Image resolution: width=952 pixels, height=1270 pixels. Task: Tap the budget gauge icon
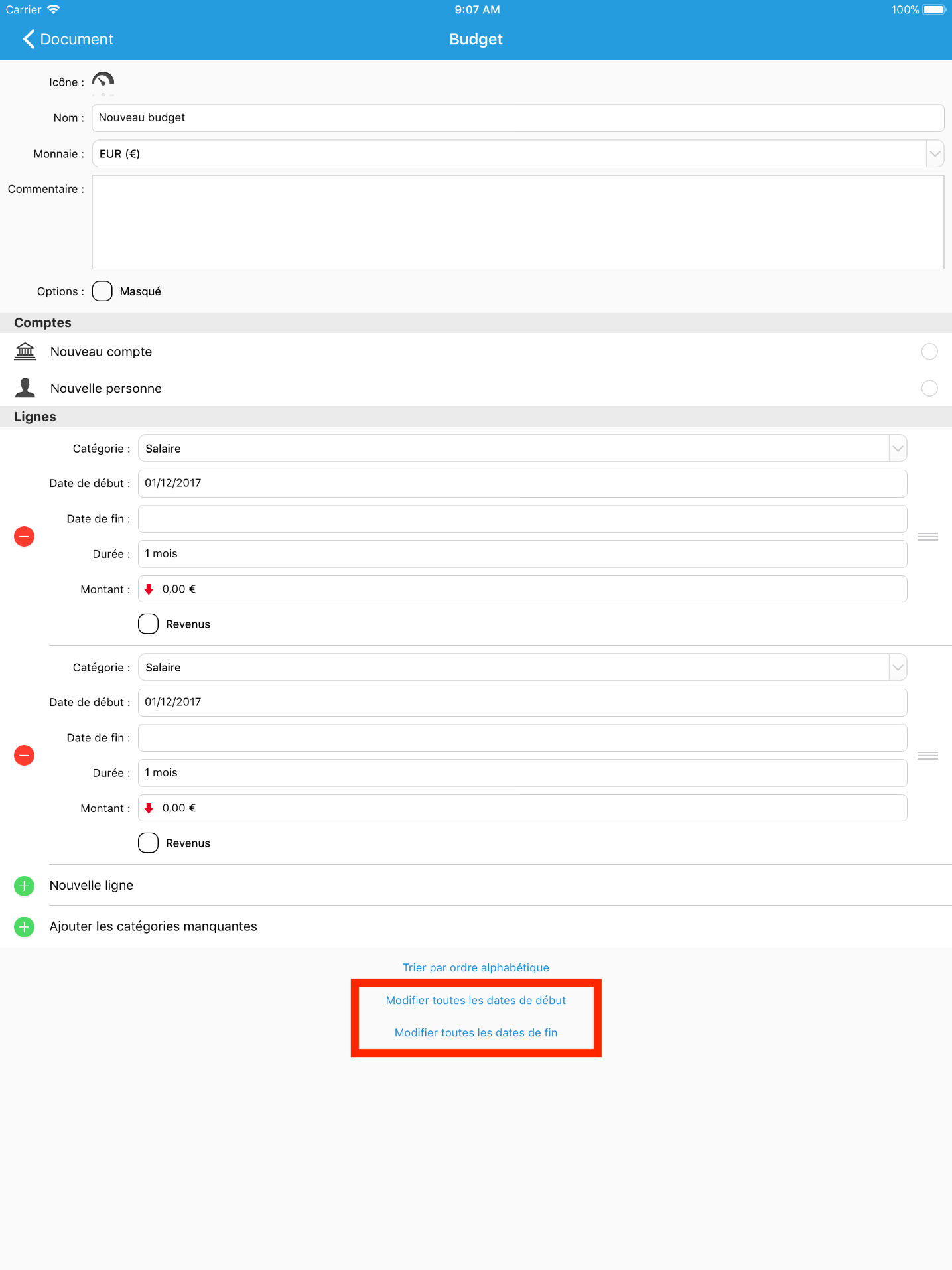click(103, 81)
